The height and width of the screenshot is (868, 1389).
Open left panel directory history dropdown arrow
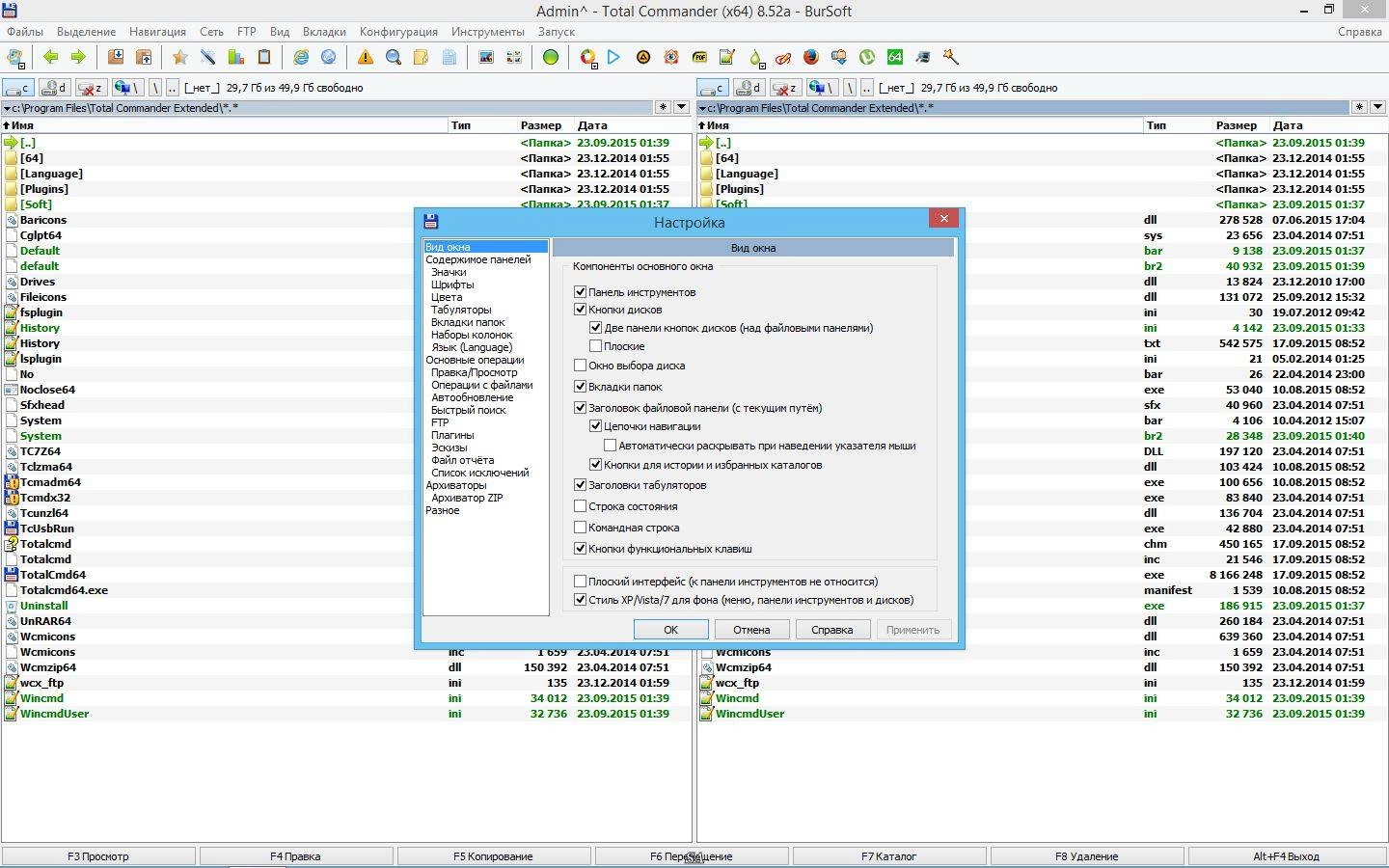point(681,107)
